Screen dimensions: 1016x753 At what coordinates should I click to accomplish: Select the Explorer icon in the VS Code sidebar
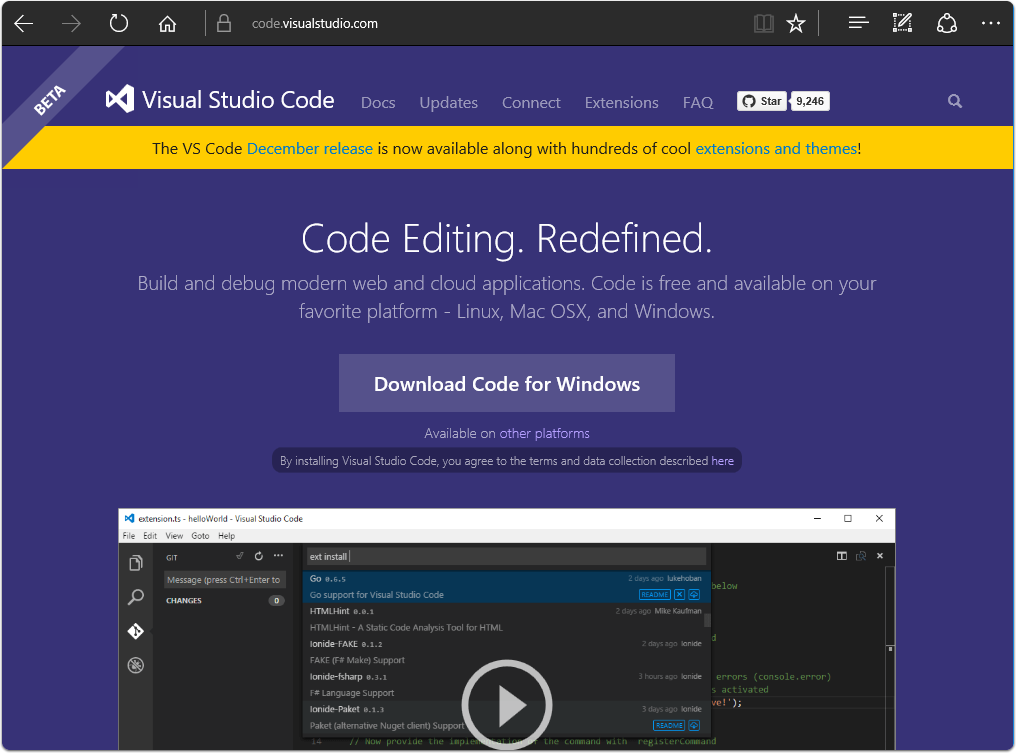pyautogui.click(x=136, y=562)
